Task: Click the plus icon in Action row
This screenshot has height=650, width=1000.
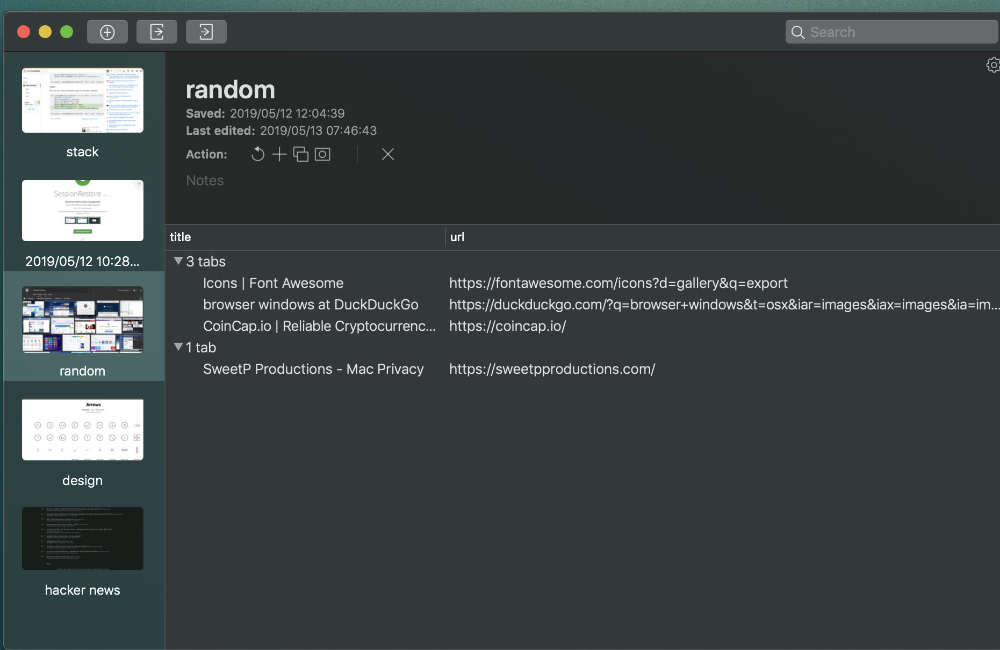Action: pos(279,154)
